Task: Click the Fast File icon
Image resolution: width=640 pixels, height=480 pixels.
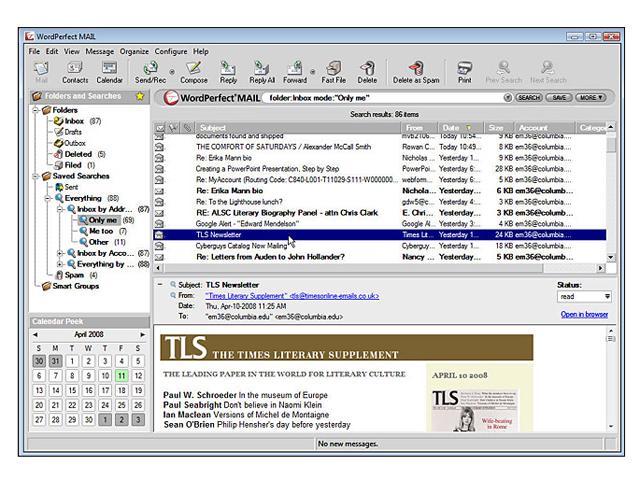Action: point(333,72)
